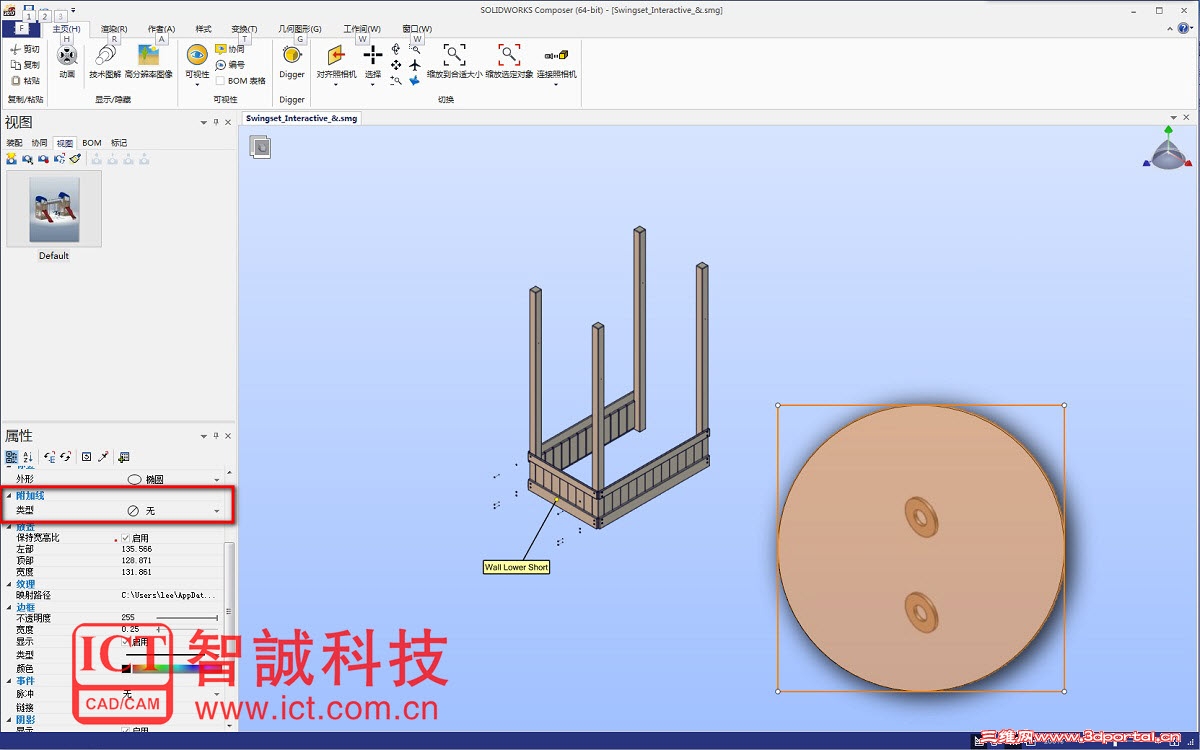1200x750 pixels.
Task: Click the 可视性 (Visibility) eye icon
Action: tap(197, 55)
